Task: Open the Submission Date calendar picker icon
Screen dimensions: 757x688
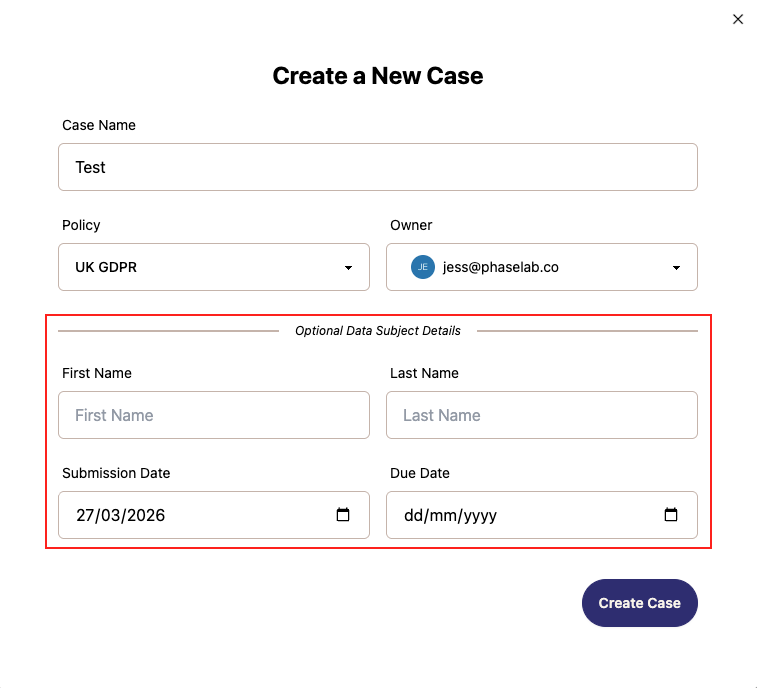Action: 343,515
